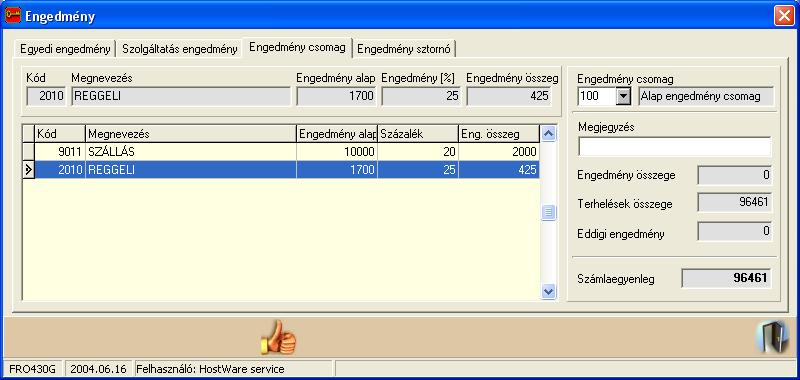Click the top Kód field showing 2010
Screen dimensions: 800x380
pyautogui.click(x=46, y=96)
